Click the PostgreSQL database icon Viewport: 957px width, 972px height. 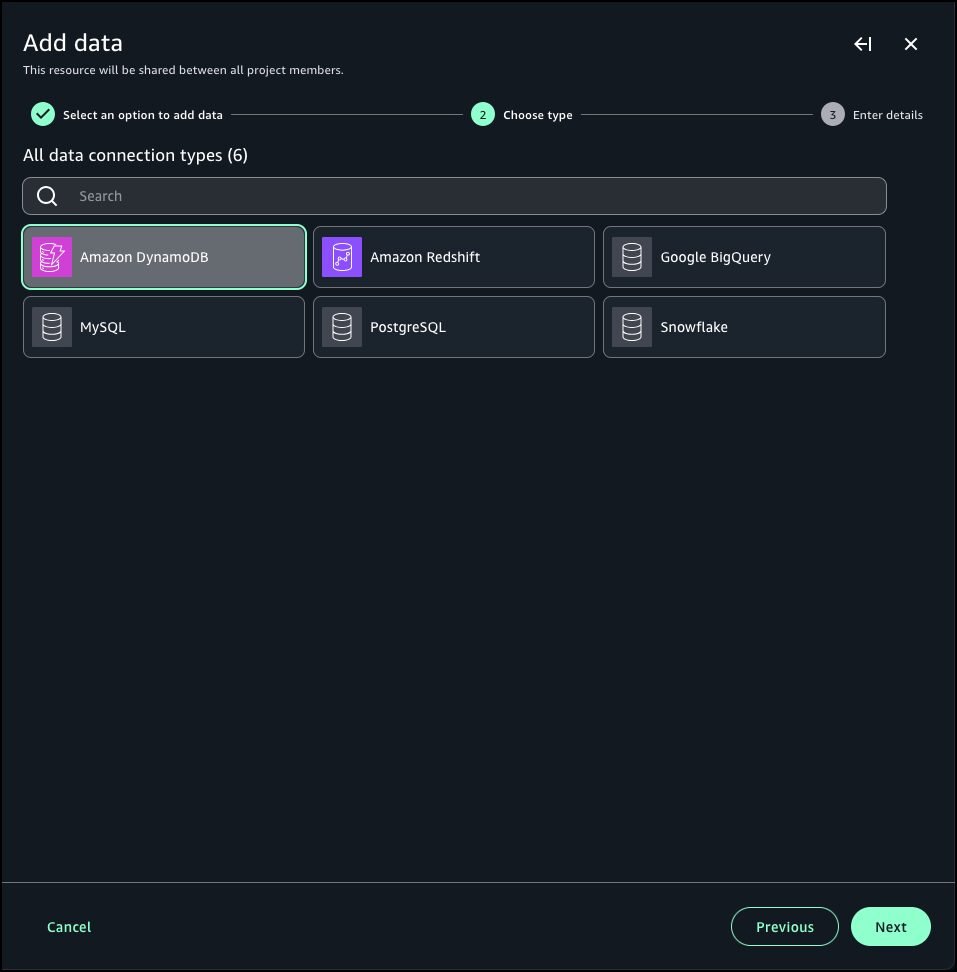[x=342, y=327]
